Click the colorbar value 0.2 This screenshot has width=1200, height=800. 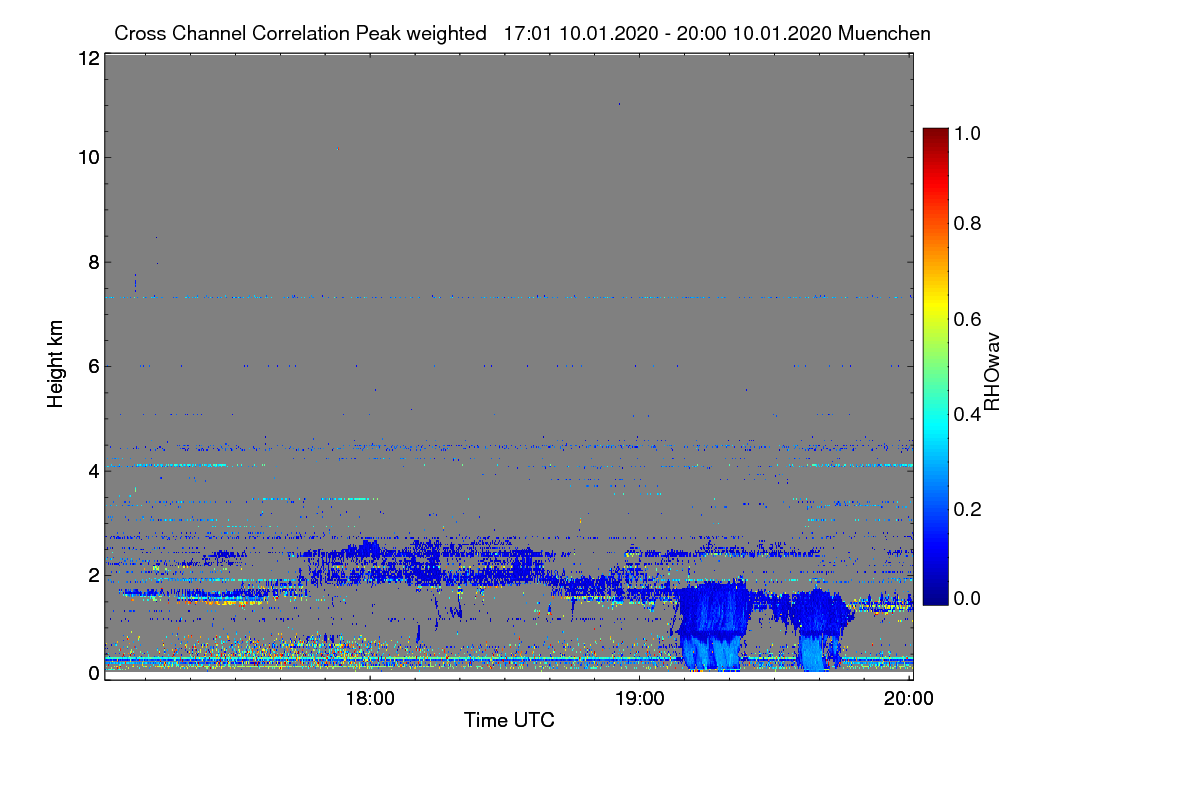[967, 509]
